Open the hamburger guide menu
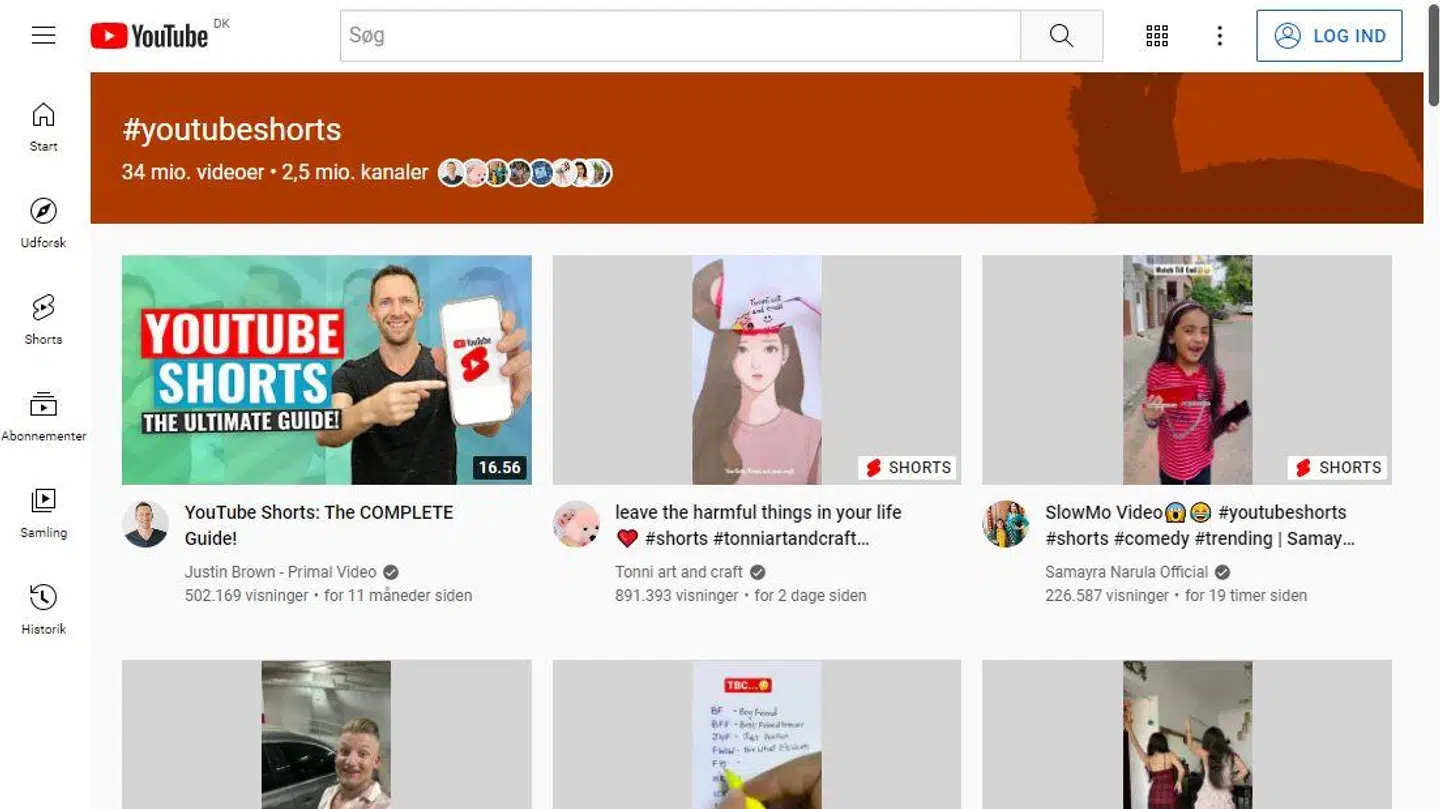The height and width of the screenshot is (809, 1440). (43, 36)
